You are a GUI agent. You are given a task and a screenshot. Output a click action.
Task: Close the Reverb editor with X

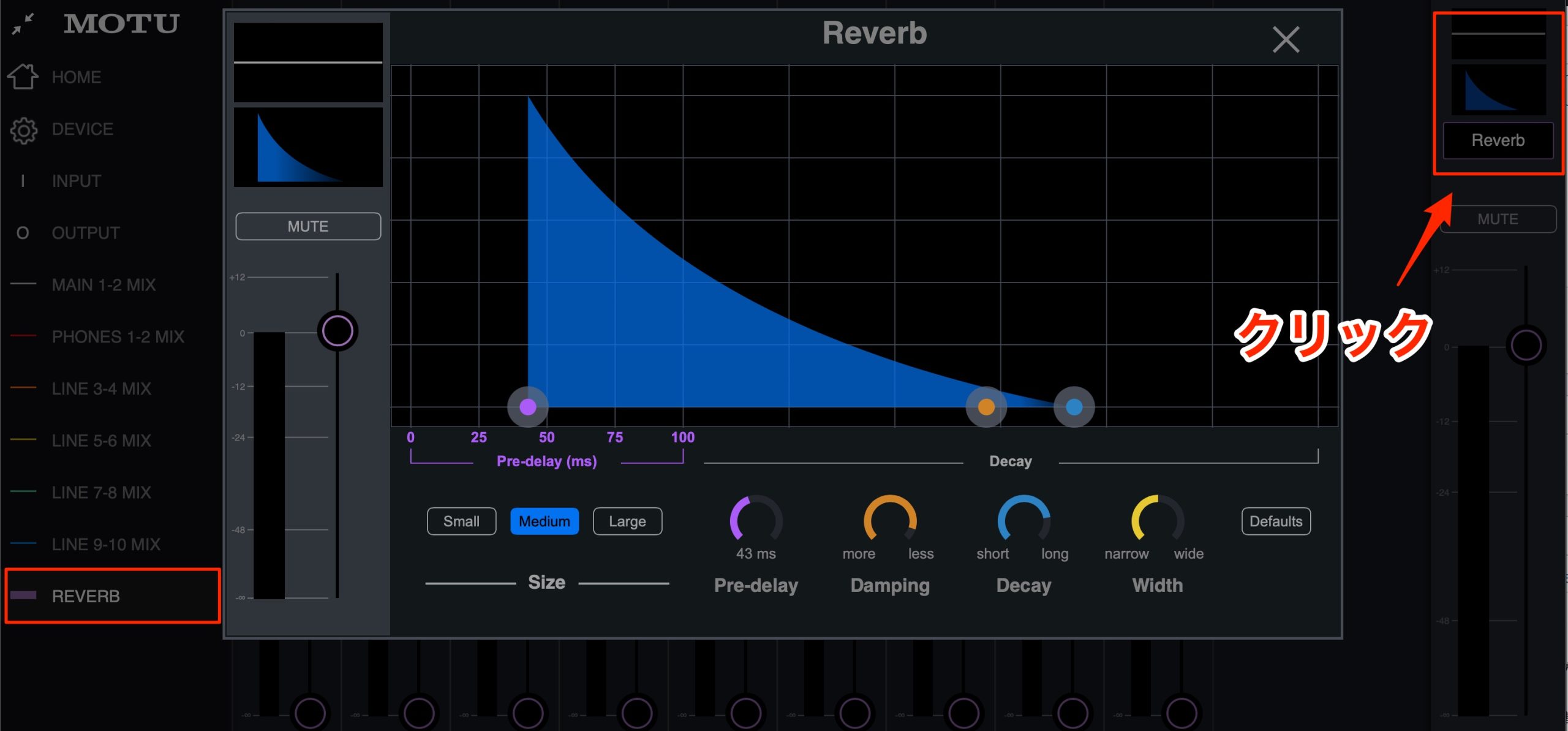[1286, 40]
